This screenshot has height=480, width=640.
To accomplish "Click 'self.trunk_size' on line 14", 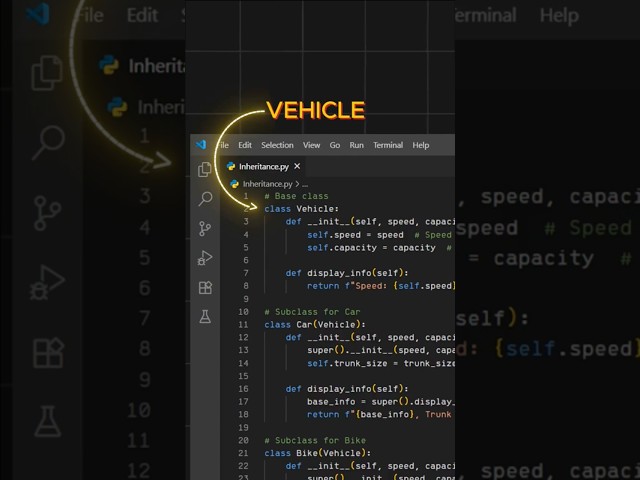I will pos(347,363).
